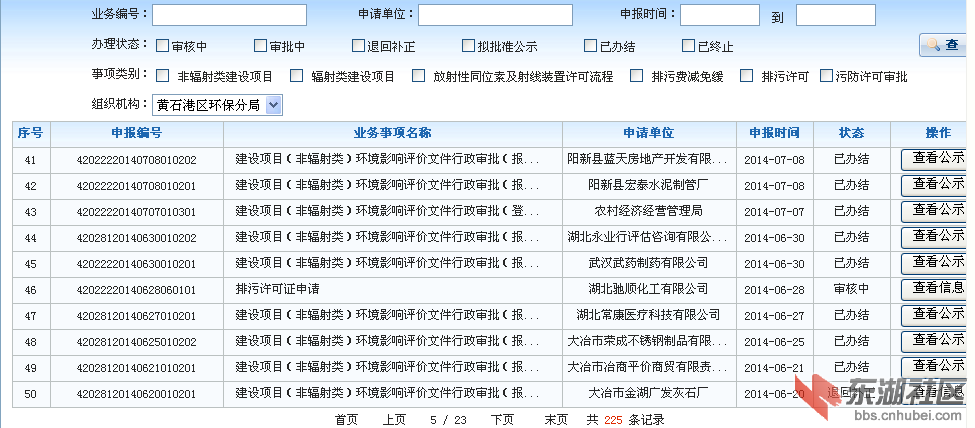Viewport: 975px width, 428px height.
Task: Select 申报编号 42022220140707010301
Action: [136, 212]
